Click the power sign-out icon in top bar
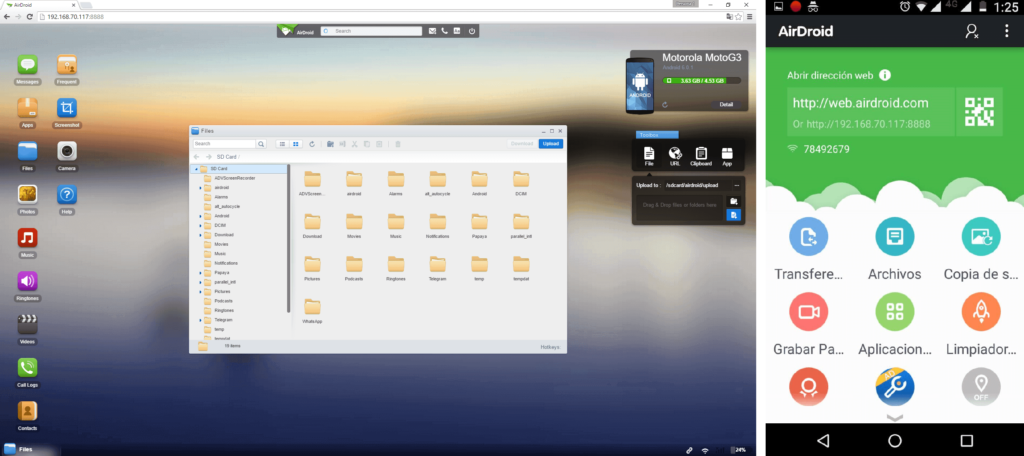Viewport: 1024px width, 456px height. click(472, 31)
